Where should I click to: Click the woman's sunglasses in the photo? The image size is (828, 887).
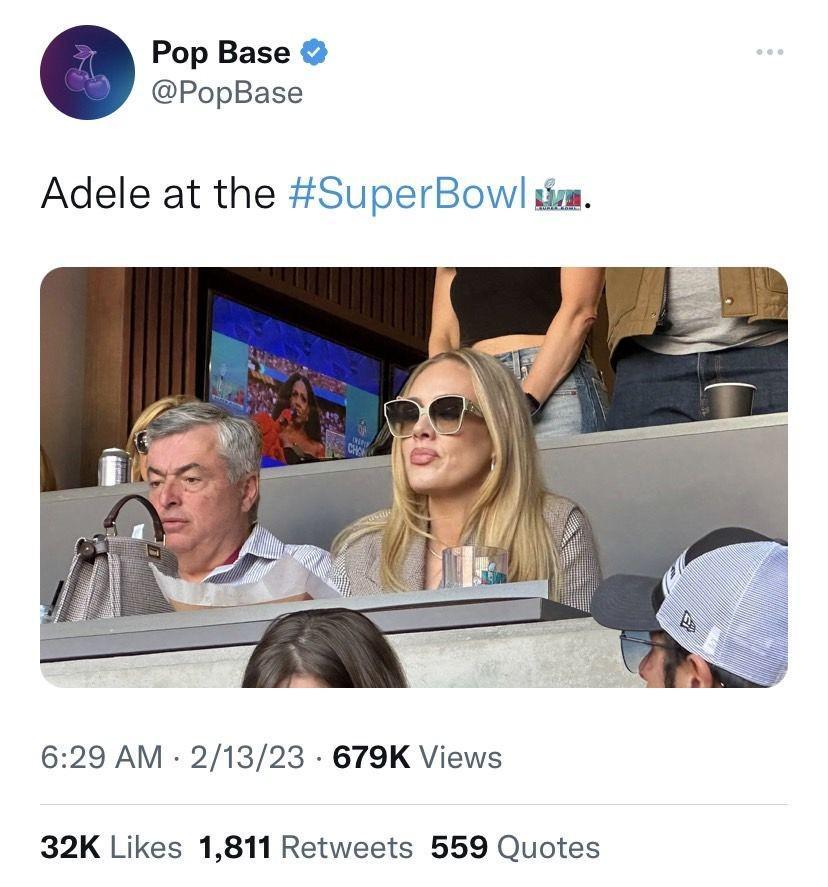[x=432, y=415]
